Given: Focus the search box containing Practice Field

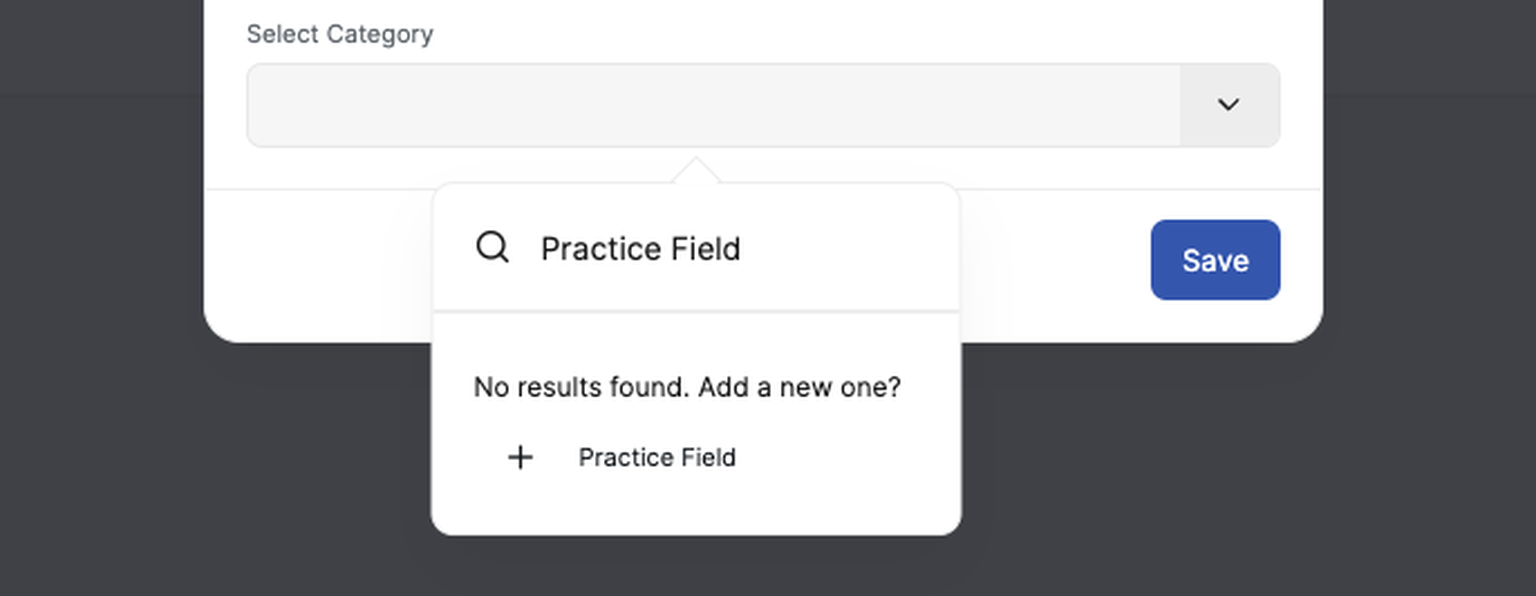Looking at the screenshot, I should [x=696, y=248].
